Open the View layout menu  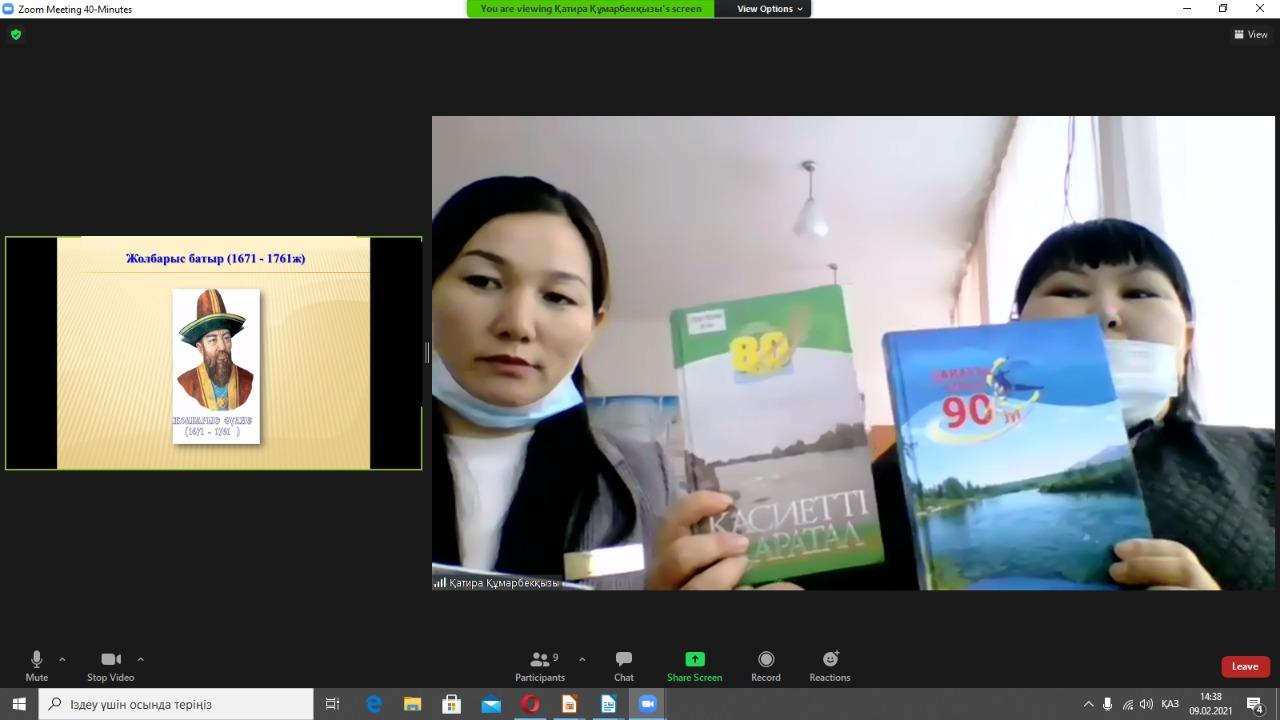coord(1250,34)
